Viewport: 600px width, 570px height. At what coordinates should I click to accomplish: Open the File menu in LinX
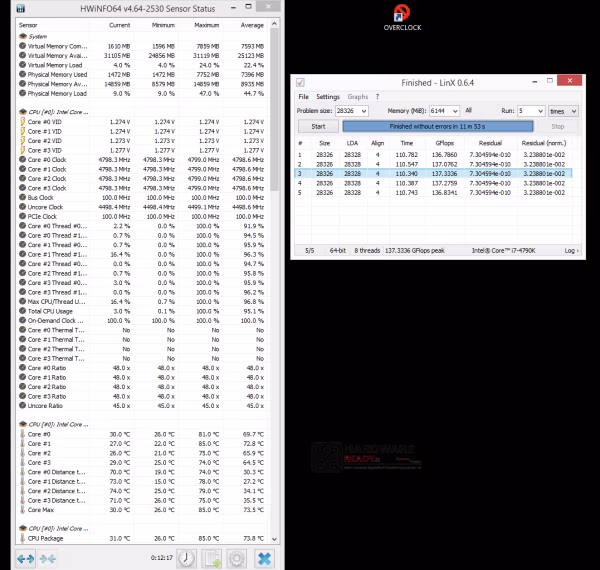point(303,97)
